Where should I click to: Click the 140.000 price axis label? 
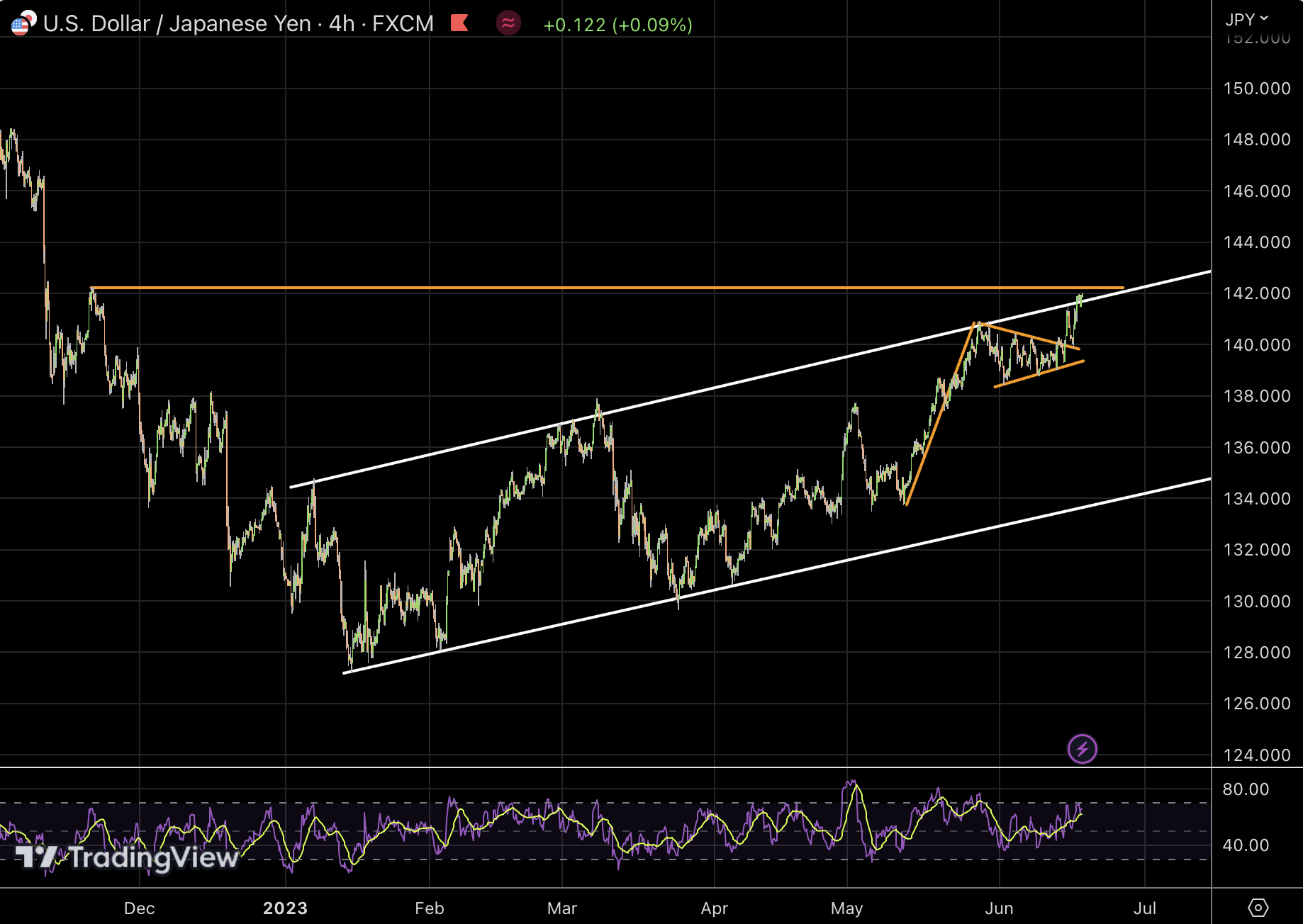pos(1257,345)
